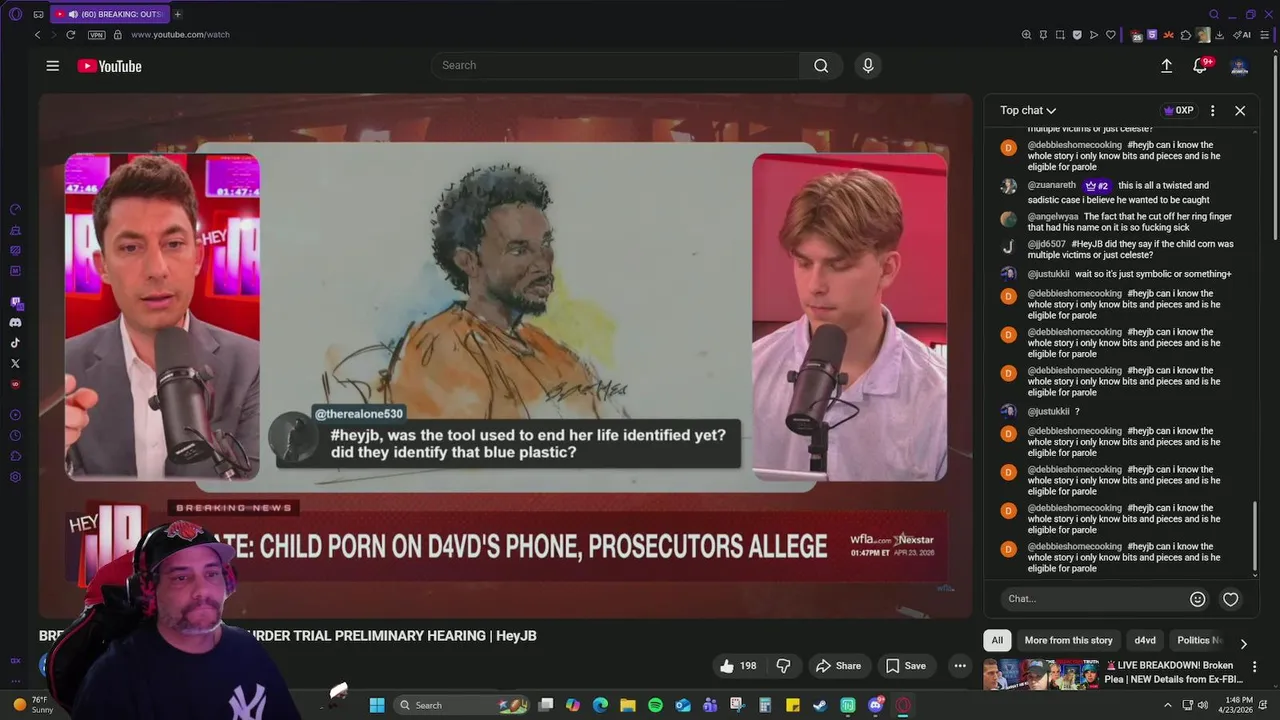Open LIVE BREAKDOWN! Broken Plea video link

click(x=1174, y=673)
